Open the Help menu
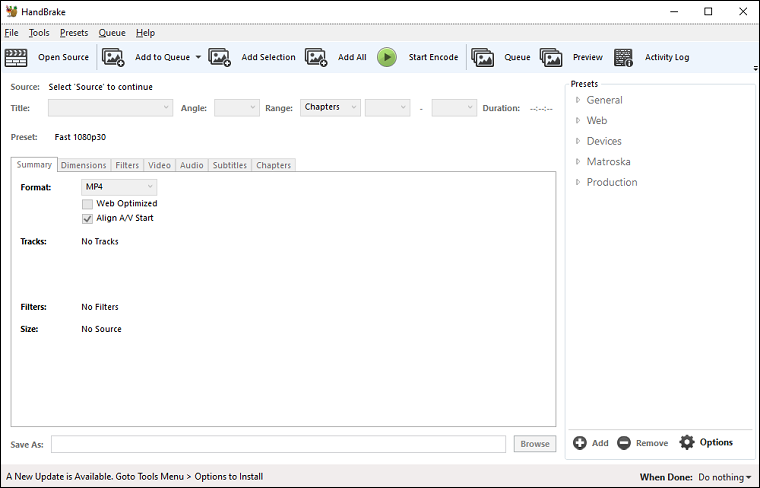Image resolution: width=760 pixels, height=488 pixels. 145,33
